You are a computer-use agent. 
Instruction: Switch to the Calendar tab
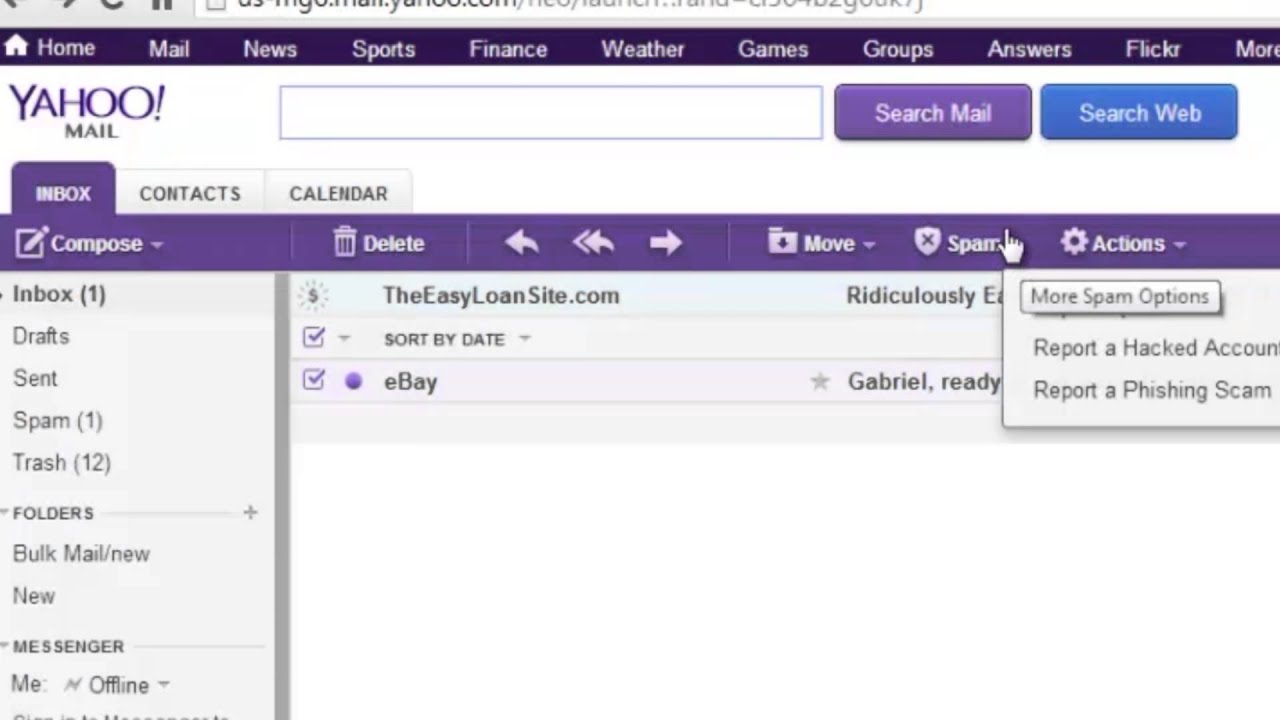pos(338,193)
